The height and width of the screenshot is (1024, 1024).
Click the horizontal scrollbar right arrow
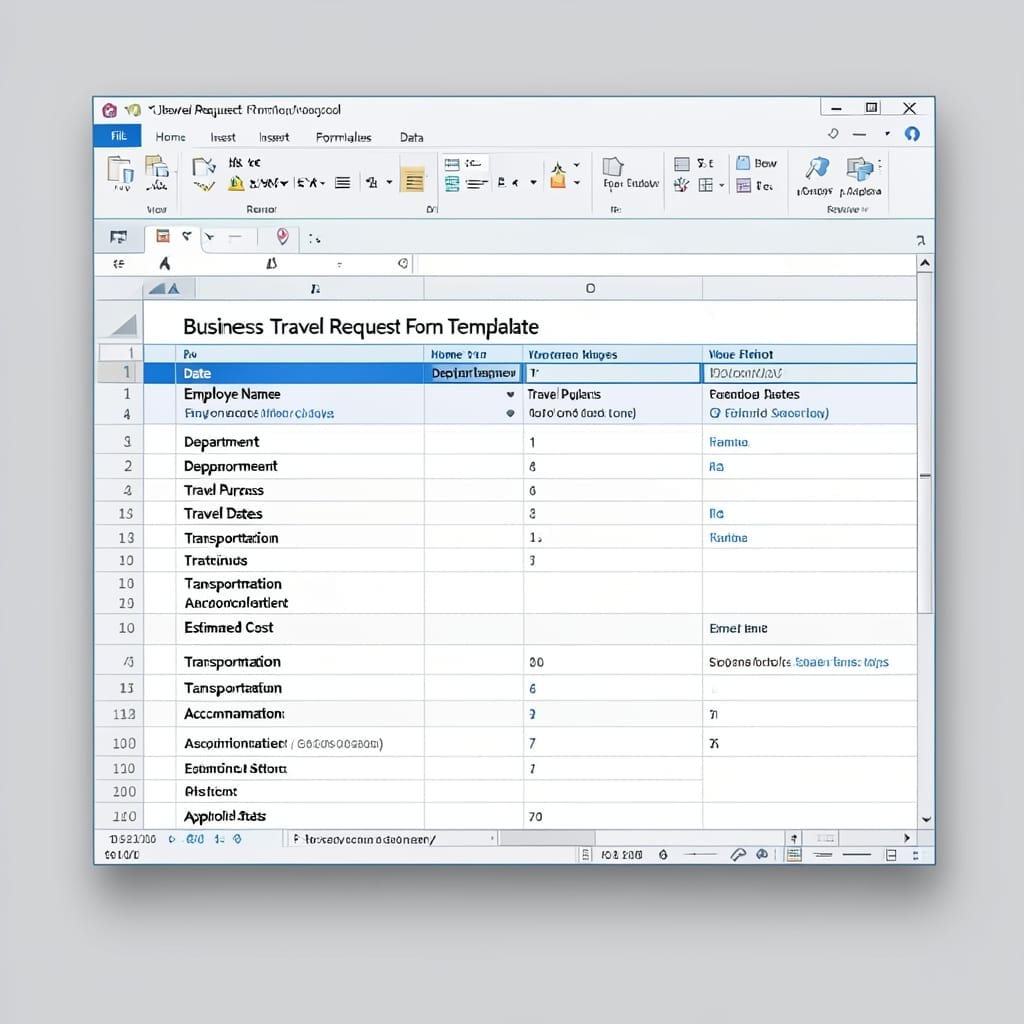906,838
